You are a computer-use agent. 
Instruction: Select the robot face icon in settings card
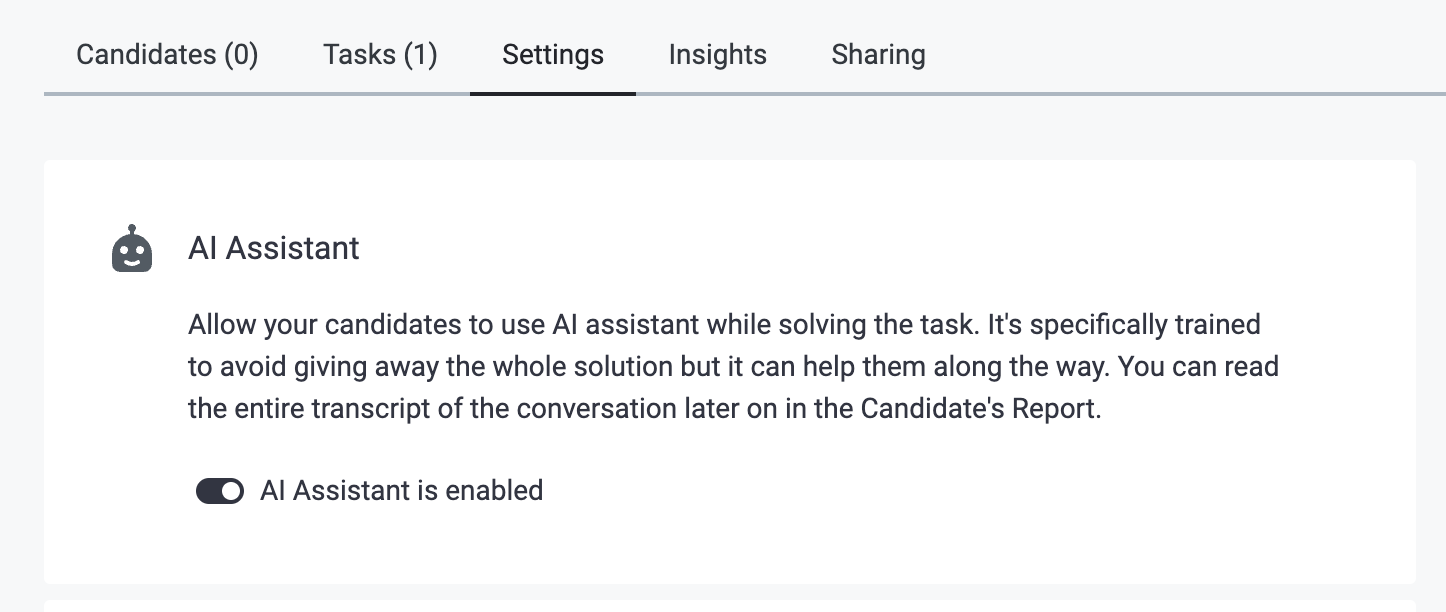click(x=131, y=248)
